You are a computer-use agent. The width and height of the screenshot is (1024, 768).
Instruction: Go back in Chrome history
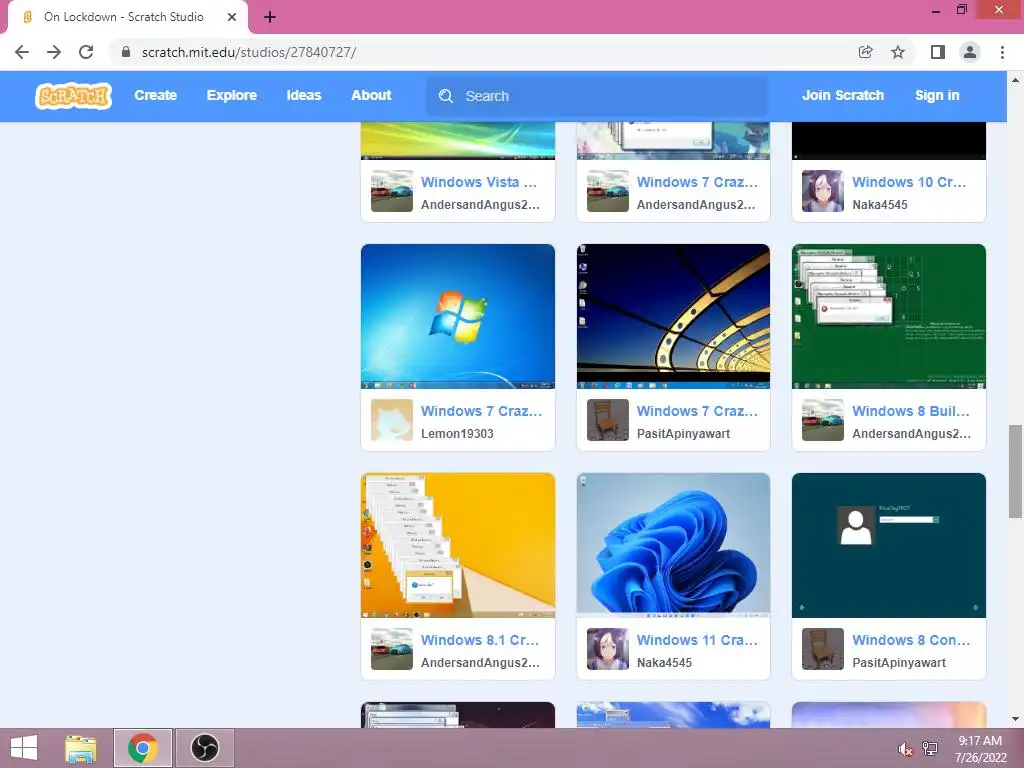22,52
